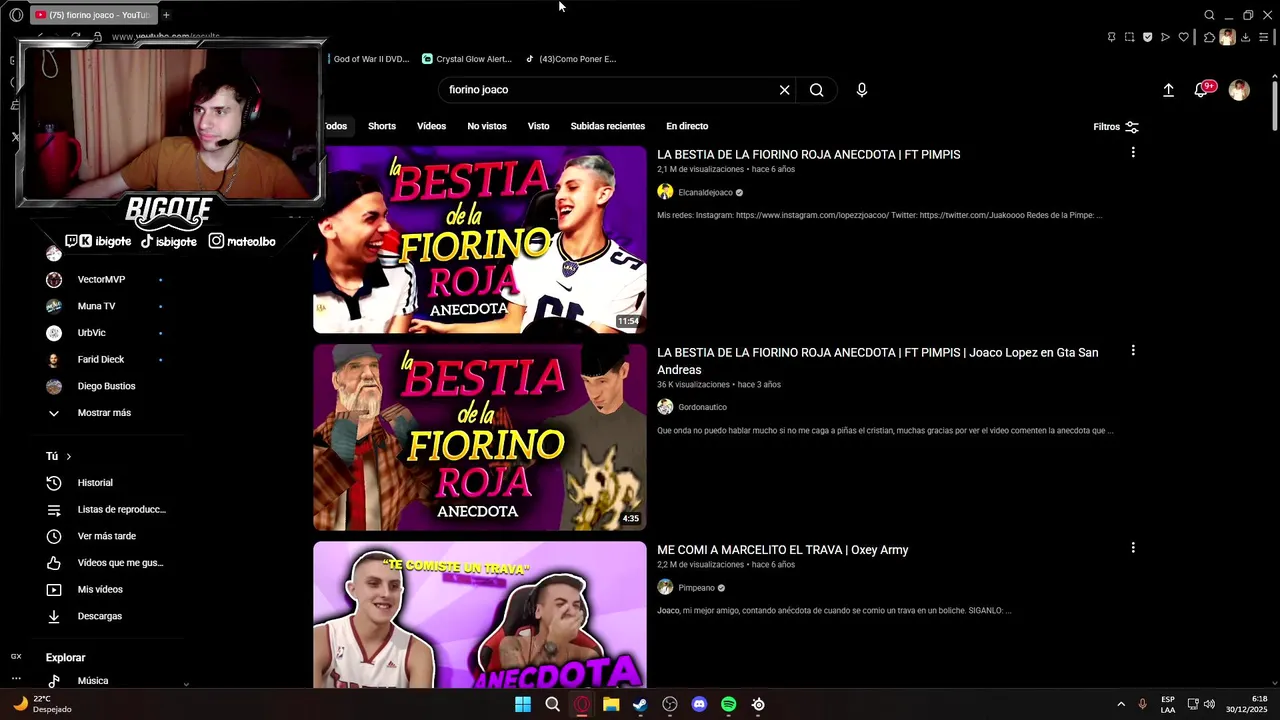
Task: Open the fiorino joaco YouTube browser tab
Action: pyautogui.click(x=92, y=15)
